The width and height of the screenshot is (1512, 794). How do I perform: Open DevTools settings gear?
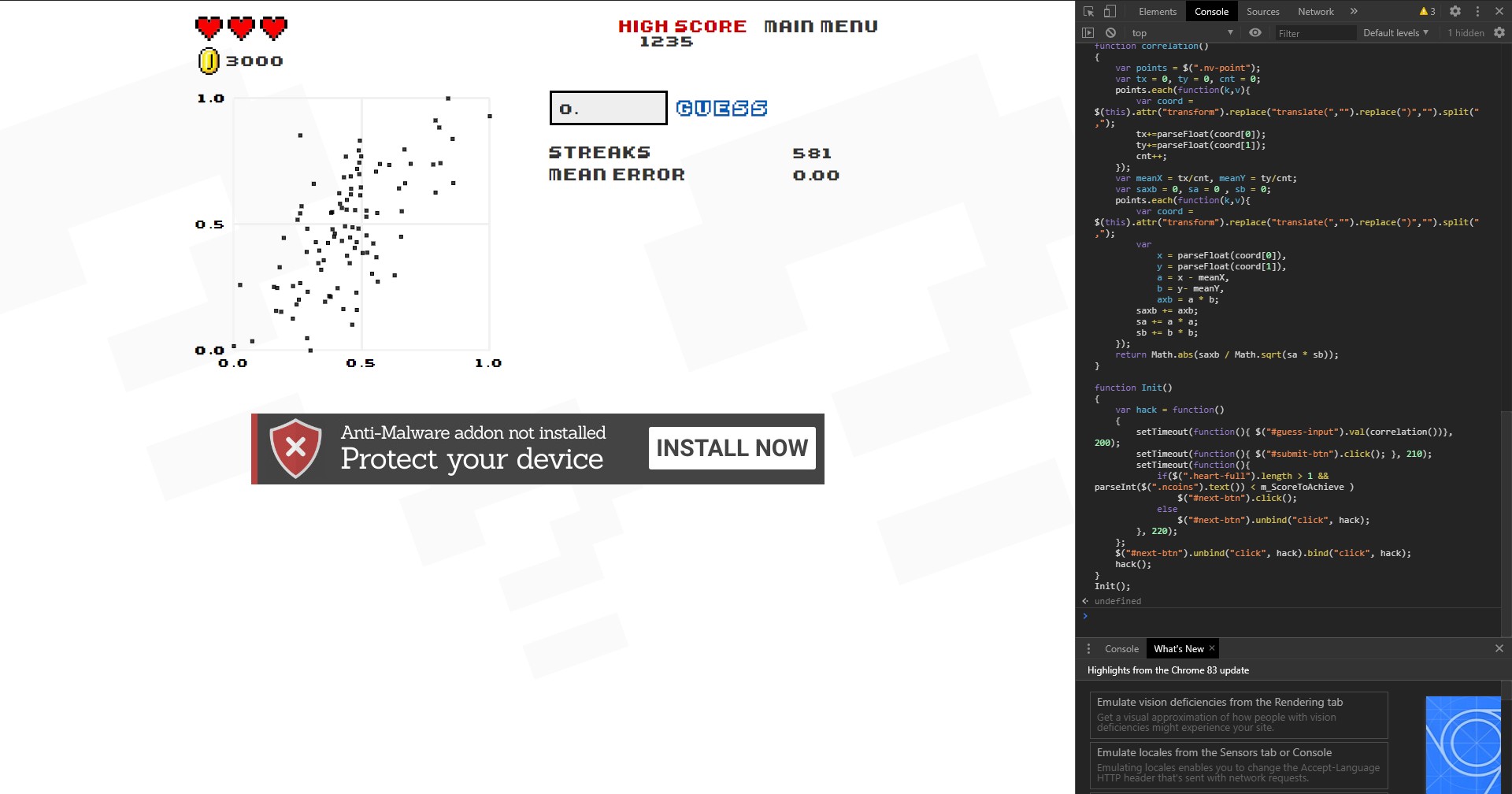[x=1455, y=11]
